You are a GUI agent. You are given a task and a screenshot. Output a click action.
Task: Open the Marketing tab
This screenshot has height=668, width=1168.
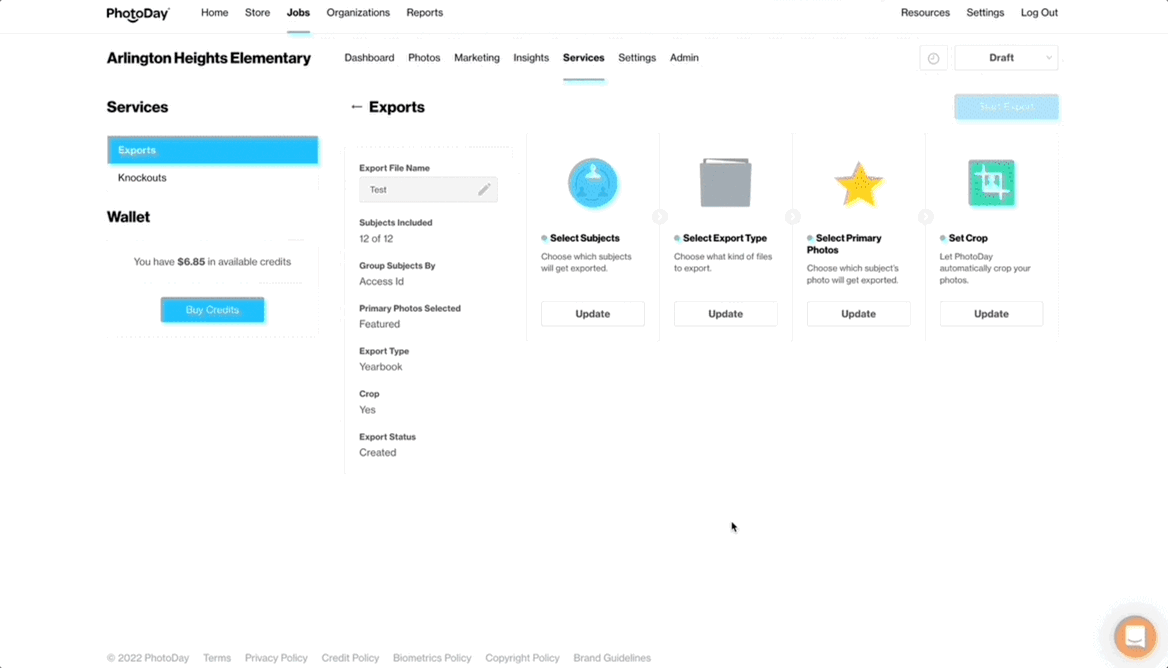click(x=477, y=58)
